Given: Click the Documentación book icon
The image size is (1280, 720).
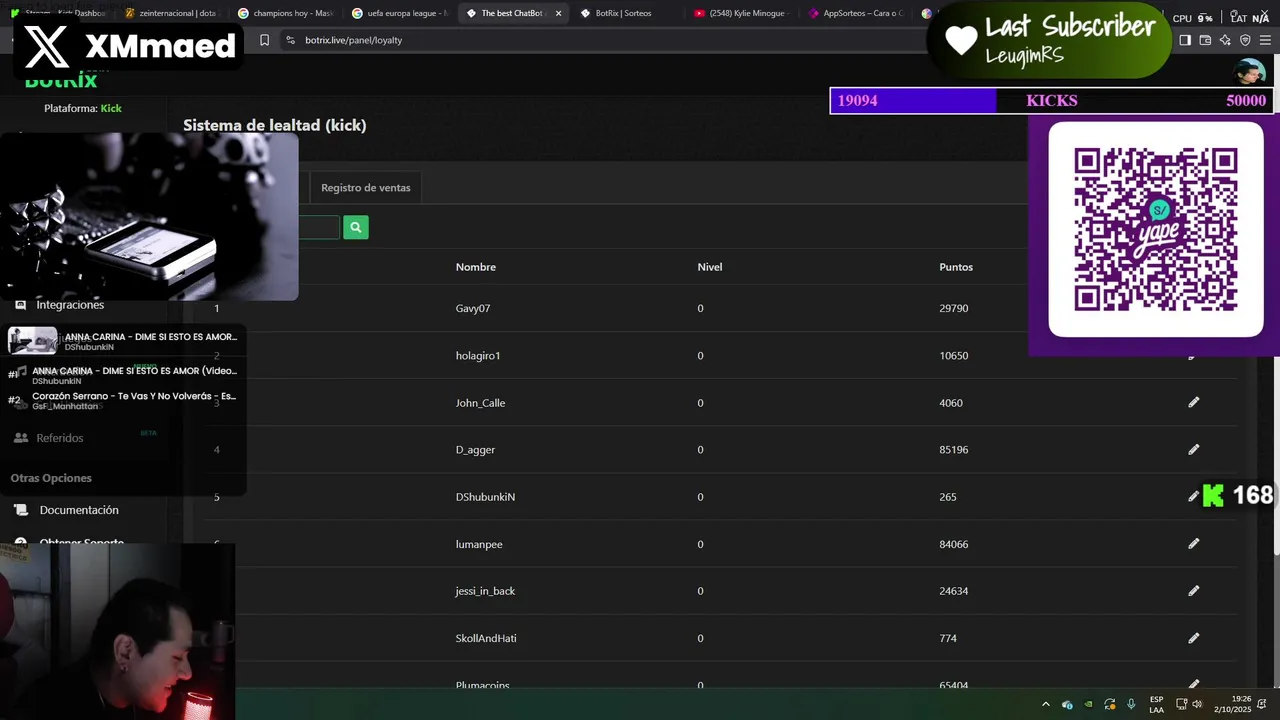Looking at the screenshot, I should click(21, 510).
